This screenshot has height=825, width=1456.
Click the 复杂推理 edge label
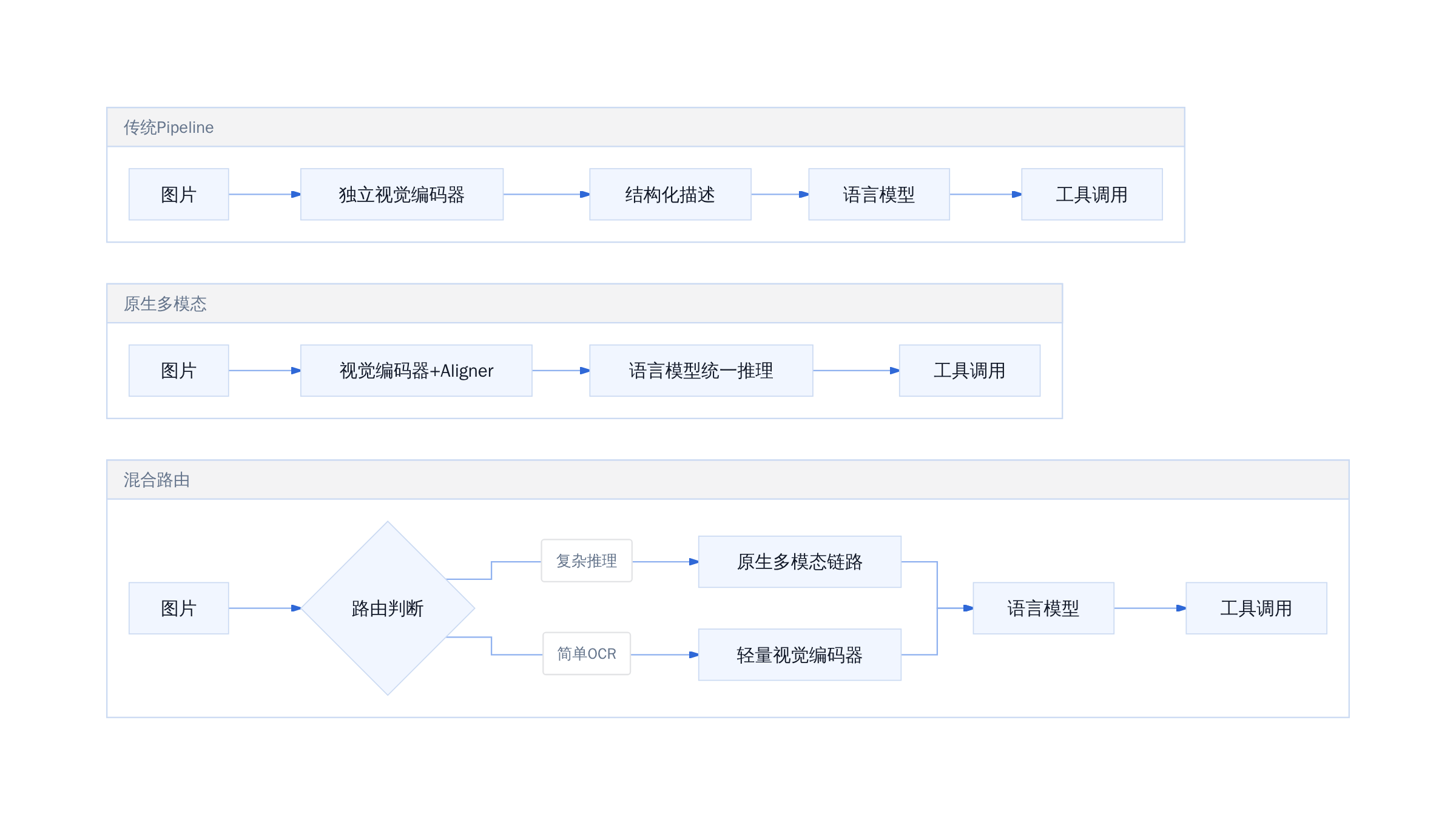pyautogui.click(x=587, y=561)
